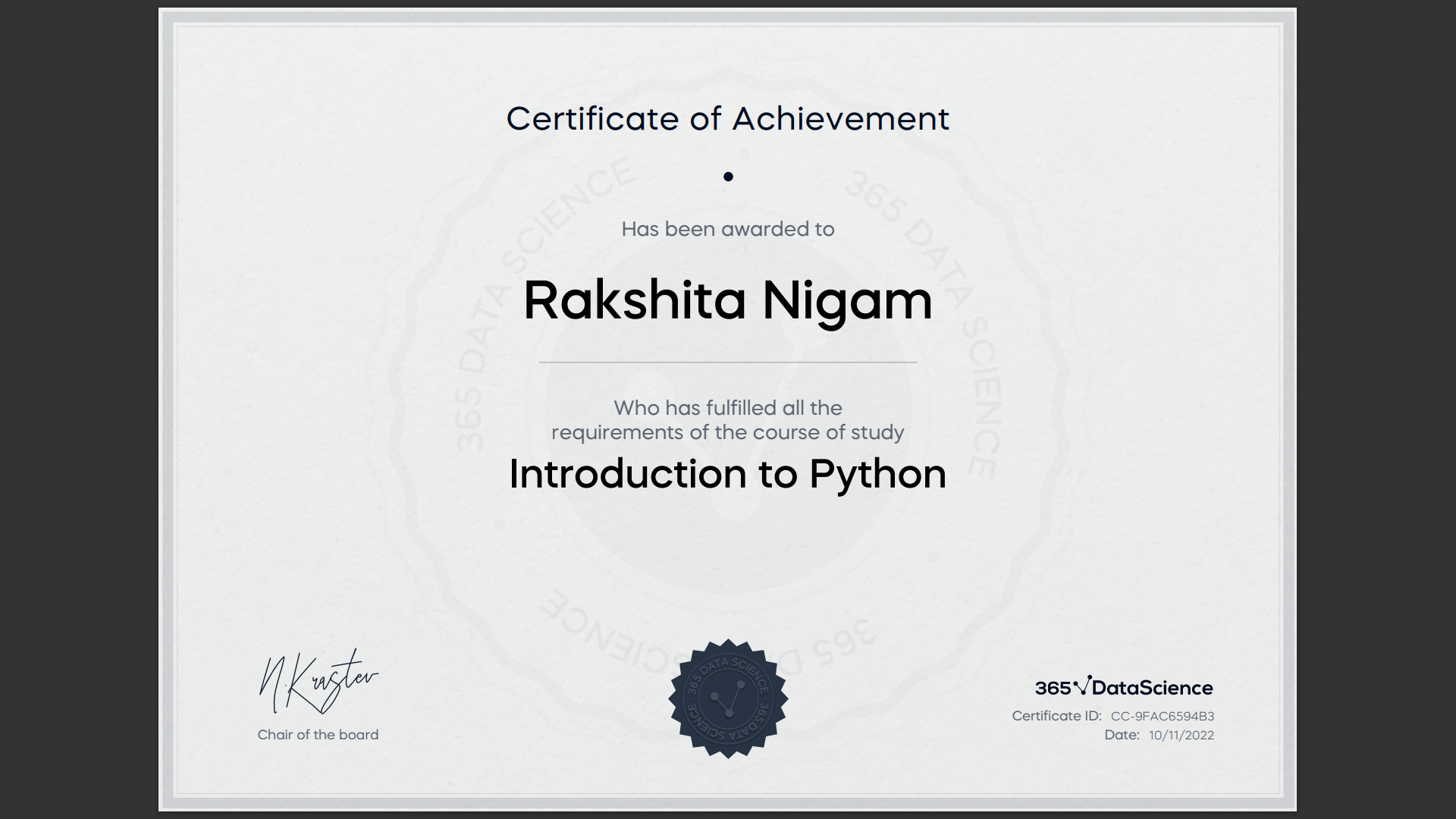Click the Certificate of Achievement heading
Image resolution: width=1456 pixels, height=819 pixels.
pyautogui.click(x=728, y=119)
